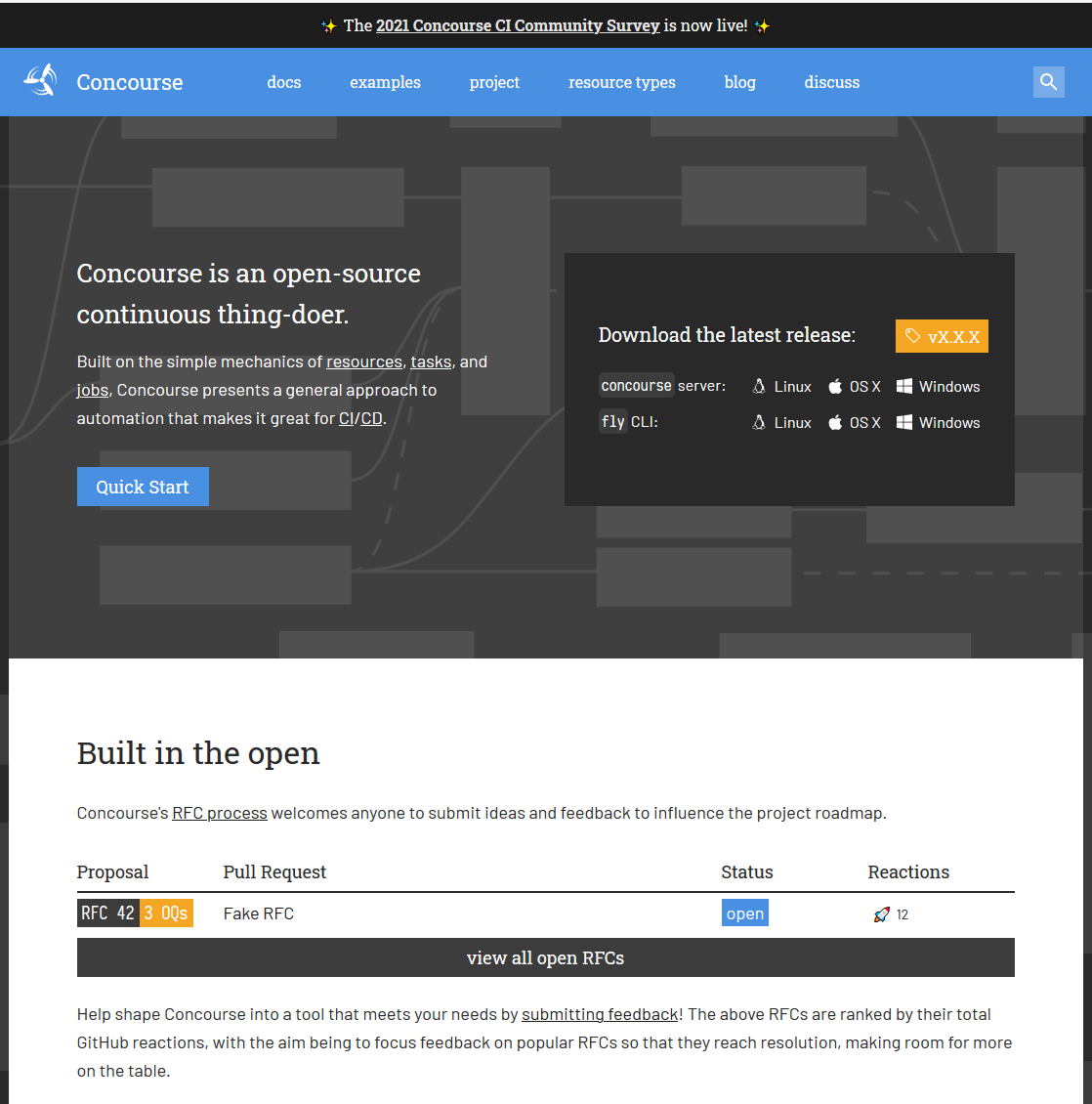Viewport: 1092px width, 1104px height.
Task: Click the Linux penguin icon for fly CLI
Action: click(x=759, y=422)
